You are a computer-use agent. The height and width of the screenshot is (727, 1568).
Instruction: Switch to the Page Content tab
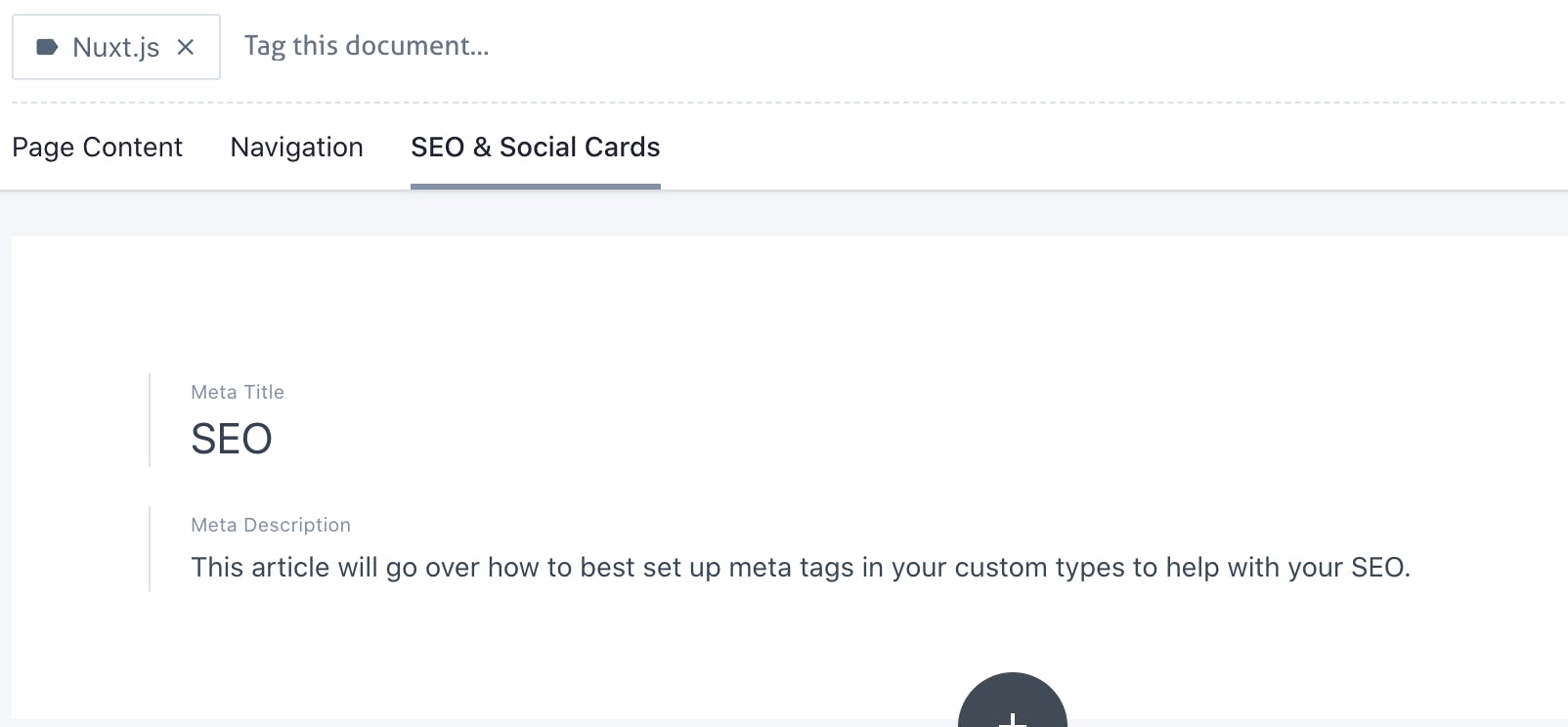click(97, 148)
